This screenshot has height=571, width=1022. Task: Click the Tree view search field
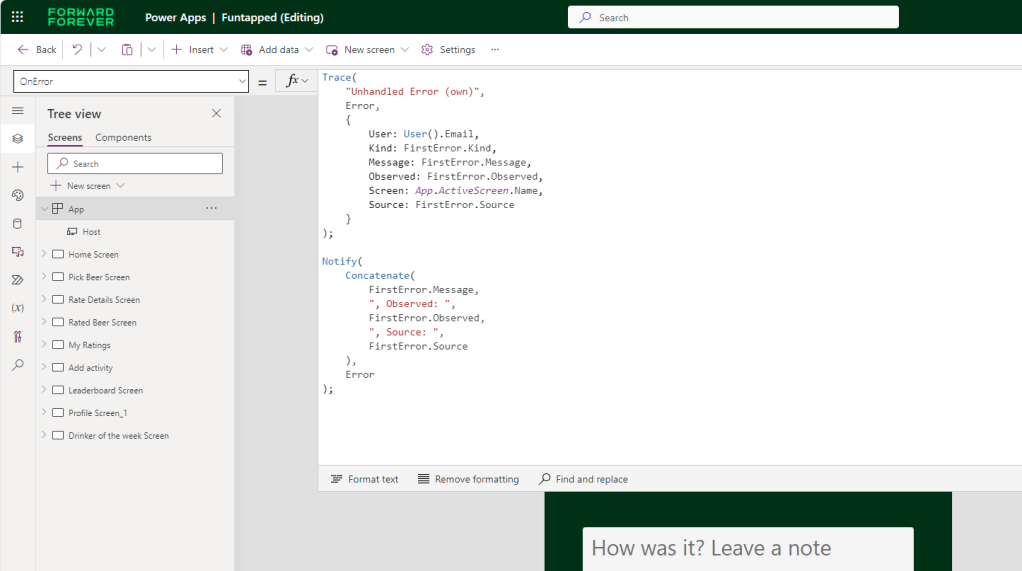point(135,164)
